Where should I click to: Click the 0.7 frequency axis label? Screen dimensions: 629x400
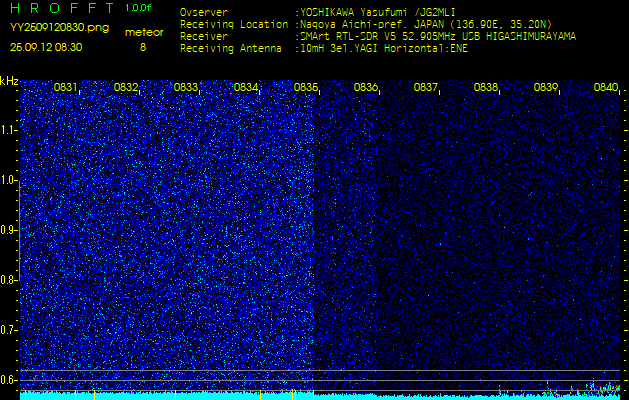pos(8,330)
